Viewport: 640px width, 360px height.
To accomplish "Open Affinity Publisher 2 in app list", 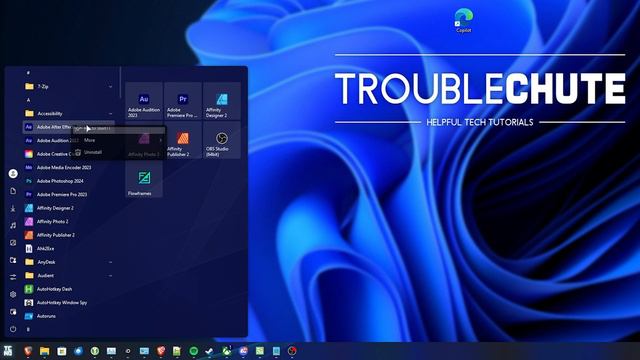I will 69,235.
